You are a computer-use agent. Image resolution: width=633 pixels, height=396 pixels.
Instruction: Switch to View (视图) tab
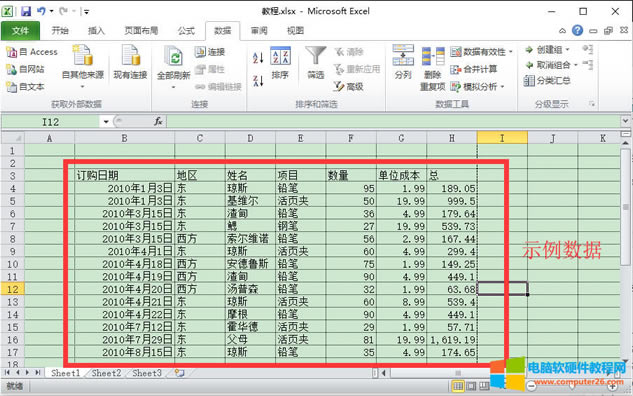click(x=295, y=31)
